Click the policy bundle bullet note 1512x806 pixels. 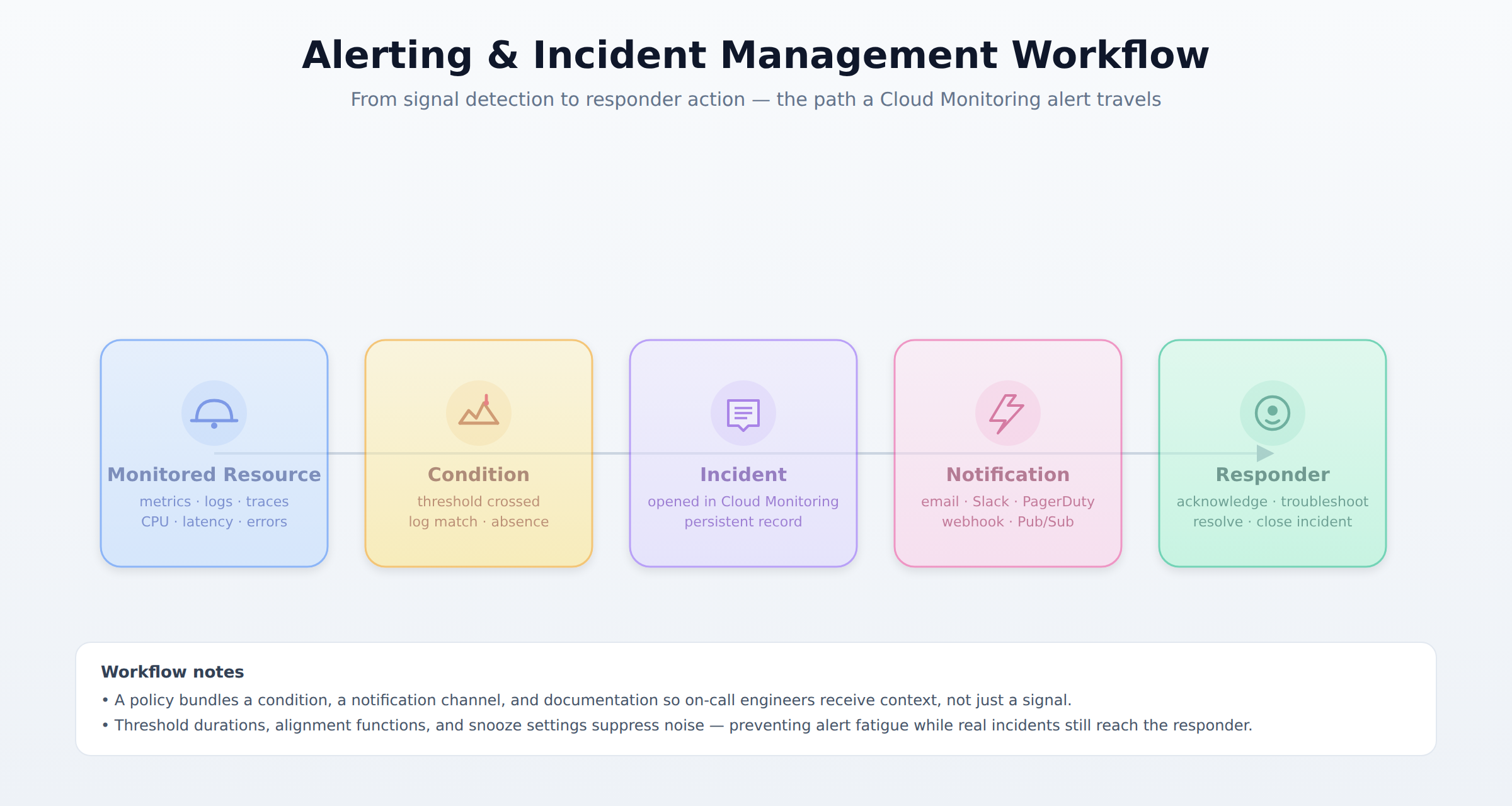coord(587,700)
